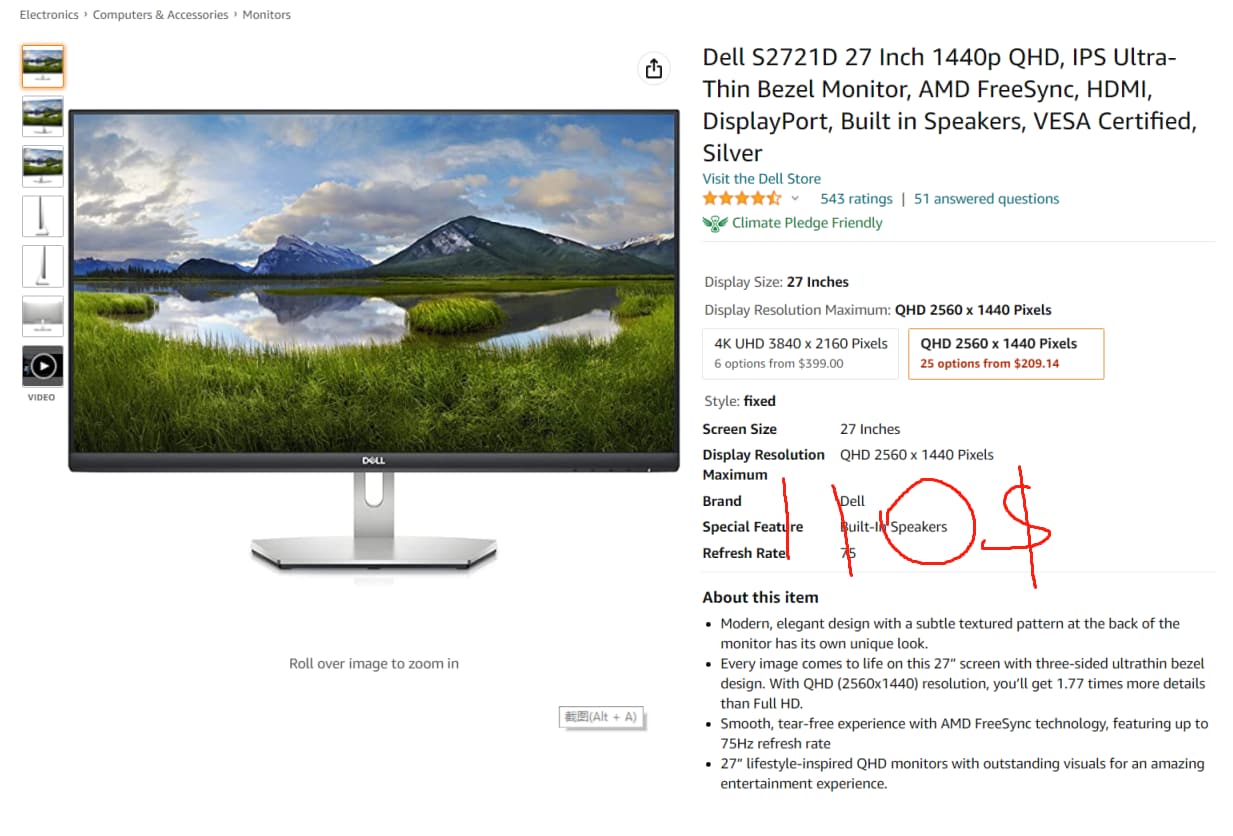Image resolution: width=1233 pixels, height=836 pixels.
Task: Choose the 4K UHD 3840 x 2160 option
Action: coord(800,353)
